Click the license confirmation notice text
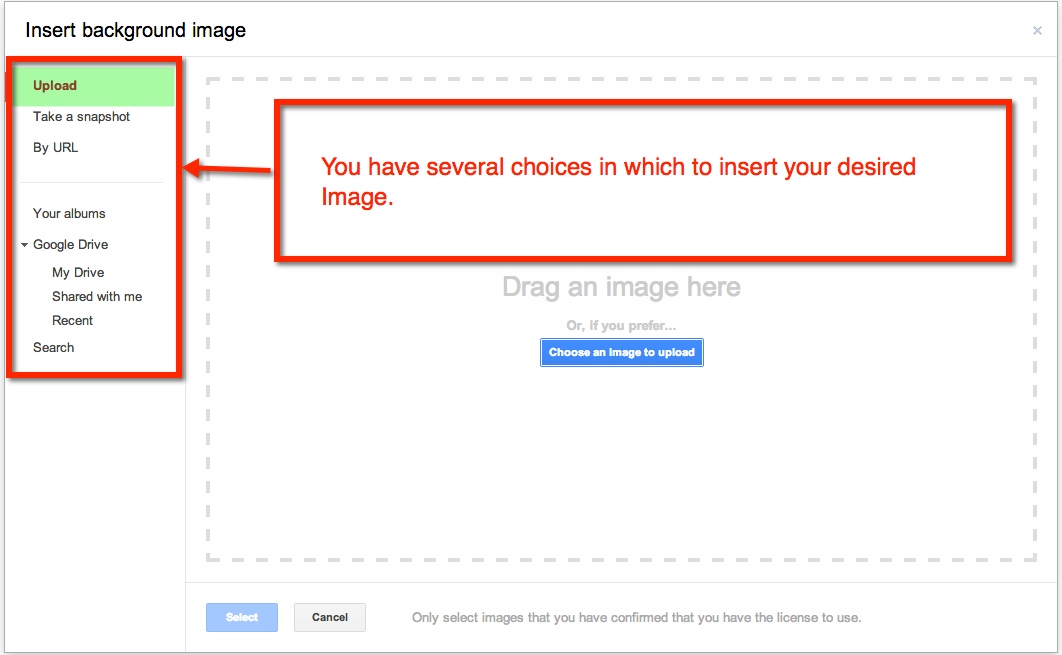Screen dimensions: 1062x655 click(x=636, y=618)
